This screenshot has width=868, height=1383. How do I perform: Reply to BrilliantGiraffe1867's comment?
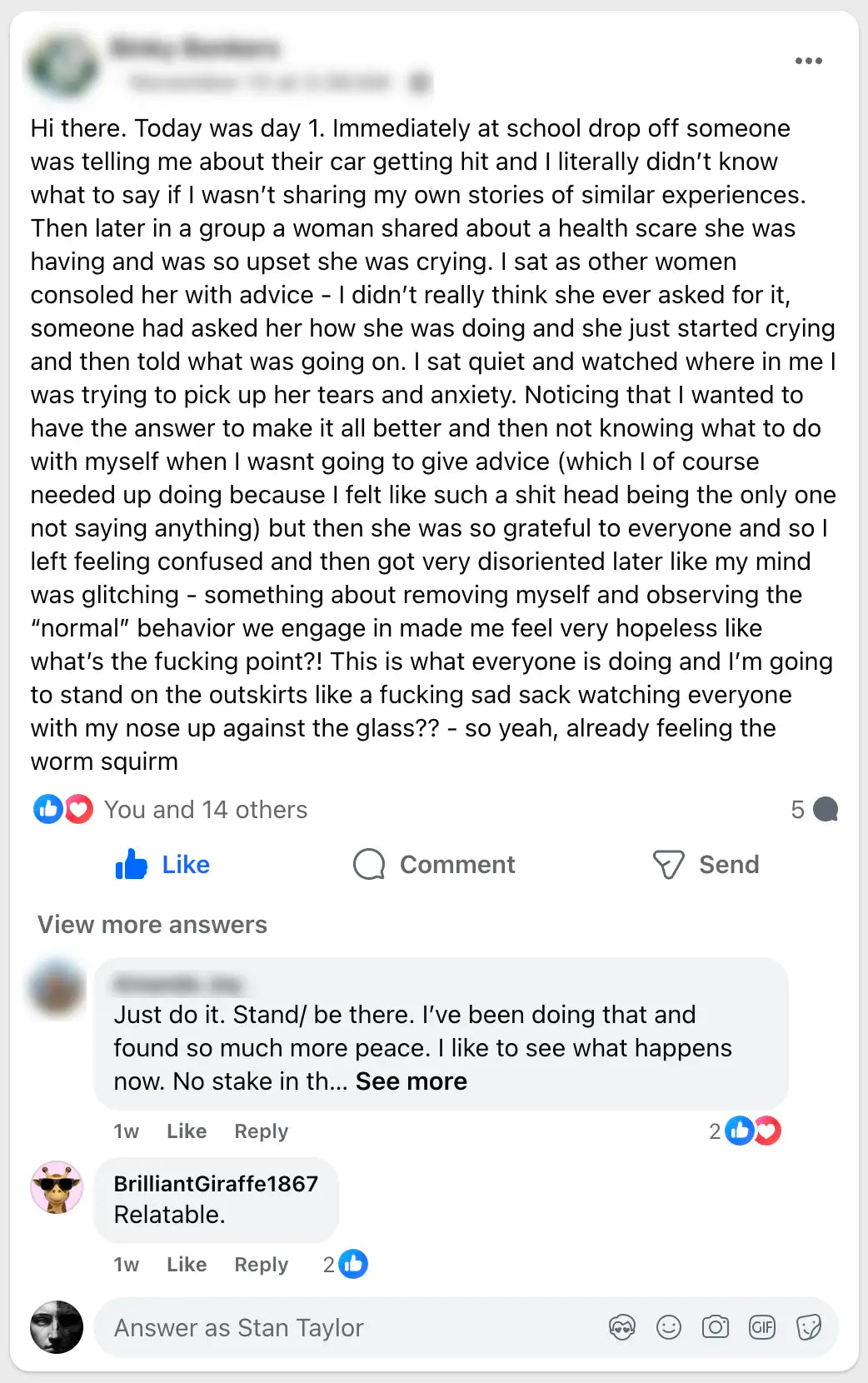[261, 1265]
